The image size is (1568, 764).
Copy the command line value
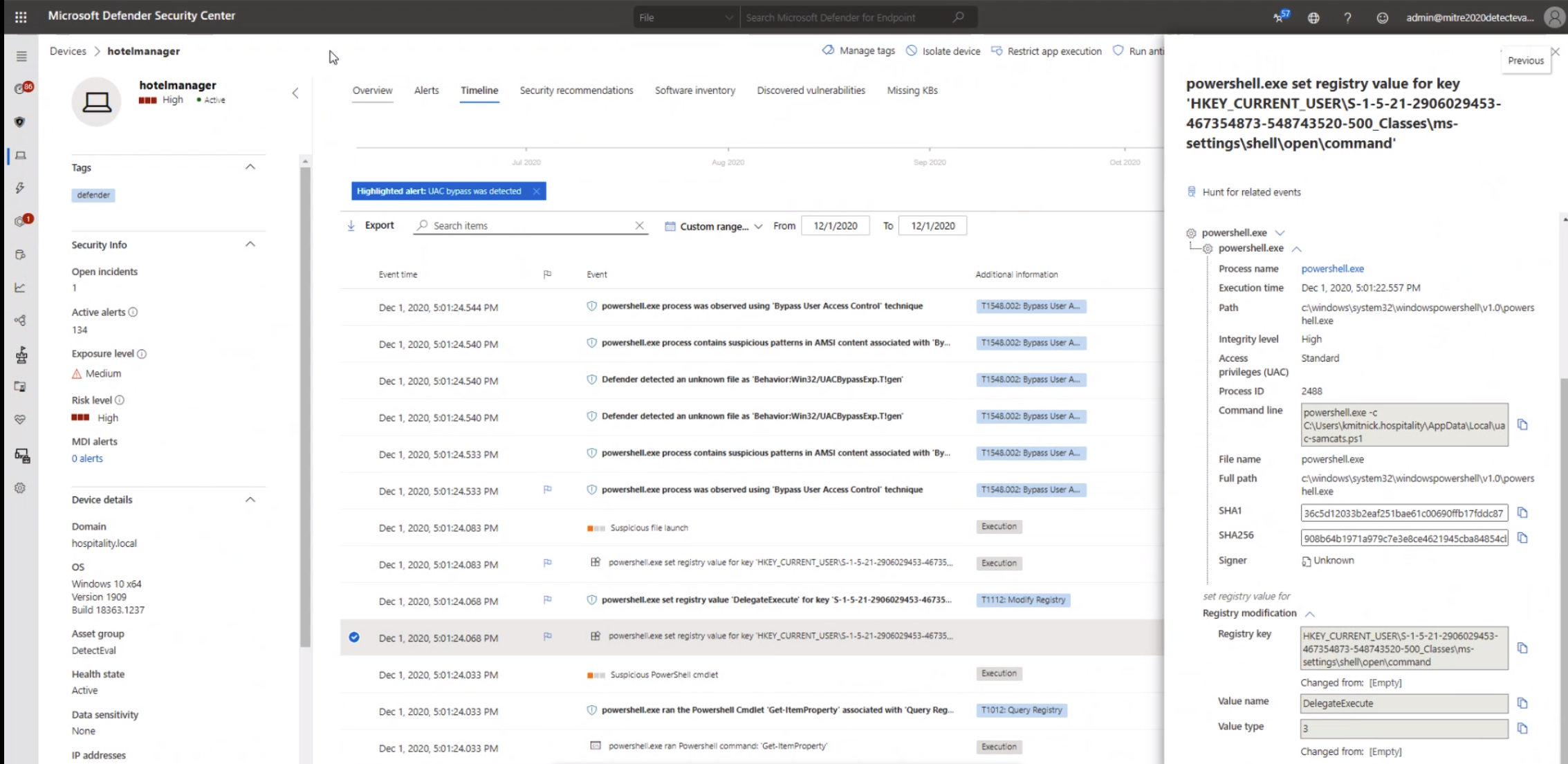pyautogui.click(x=1522, y=425)
